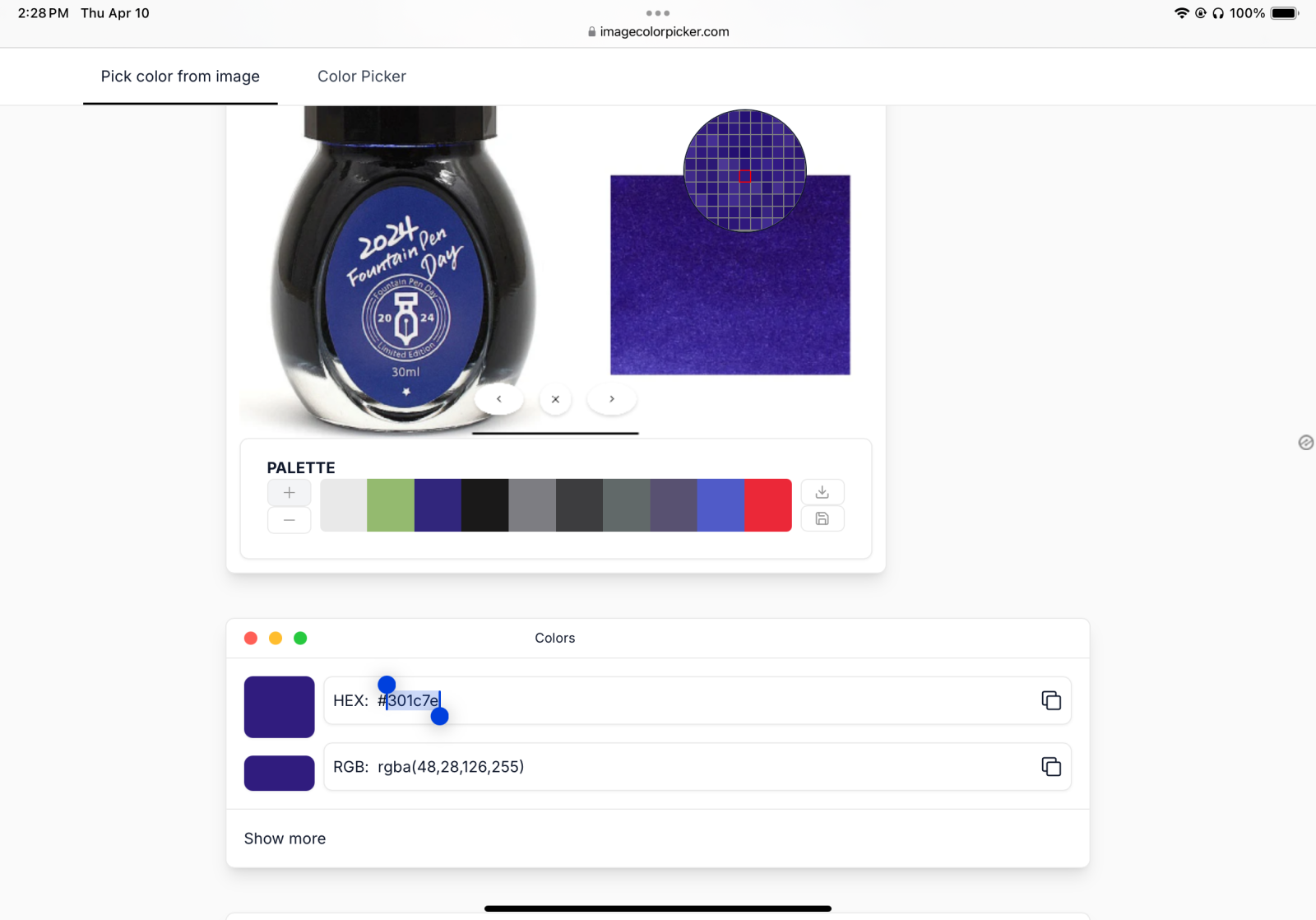Remove a color with minus button
Screen dimensions: 1316x920
(289, 520)
